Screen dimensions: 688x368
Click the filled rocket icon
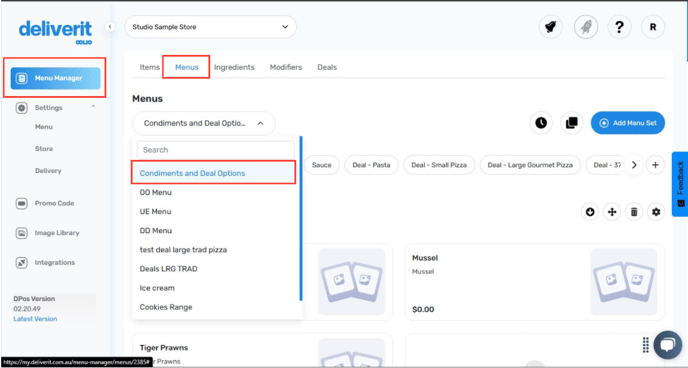coord(551,27)
